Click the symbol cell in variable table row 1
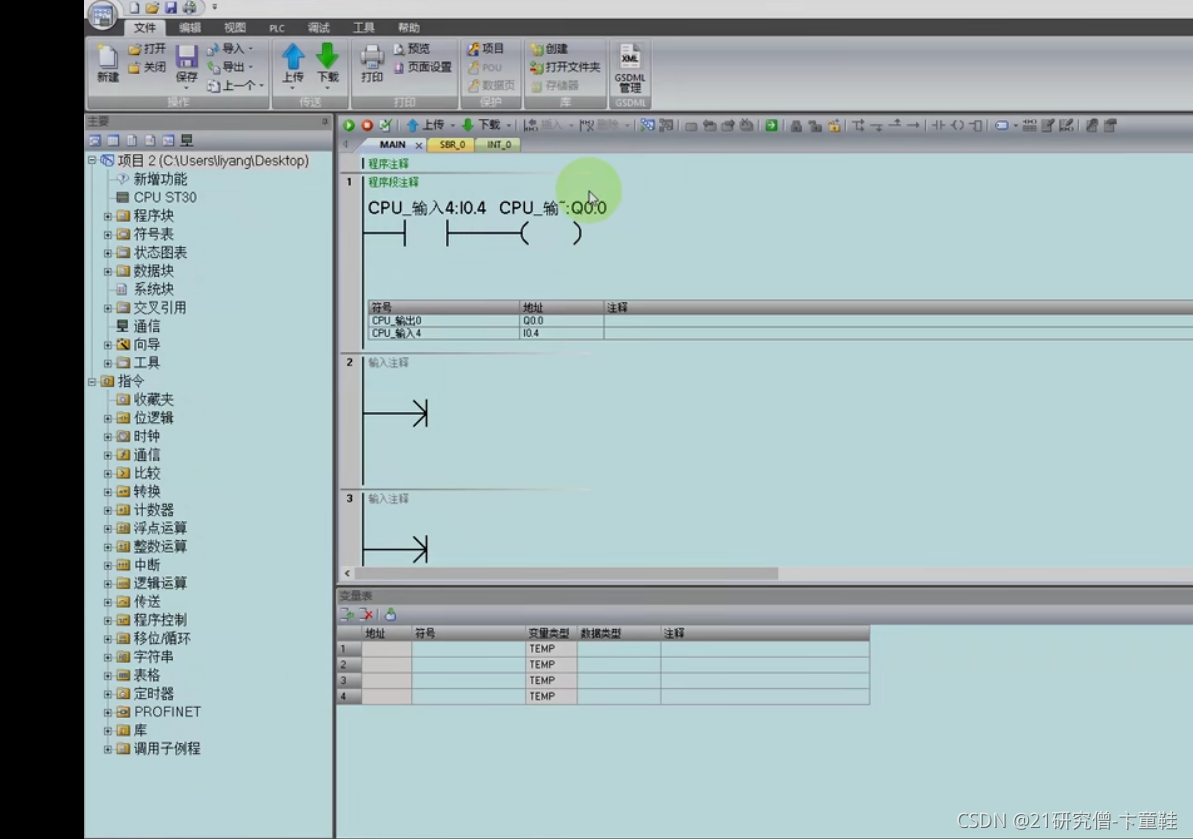This screenshot has width=1193, height=839. 468,649
